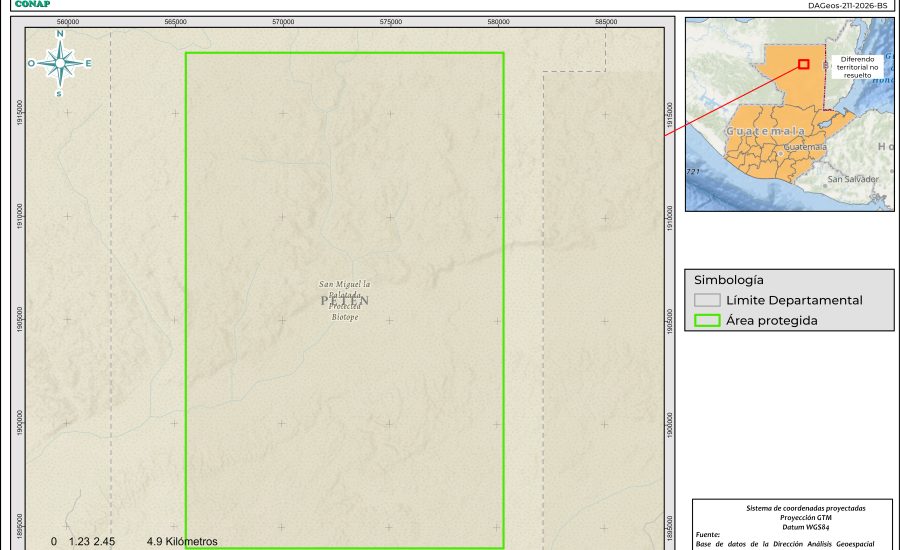Click the green Área protegida legend symbol
This screenshot has height=550, width=900.
click(707, 321)
